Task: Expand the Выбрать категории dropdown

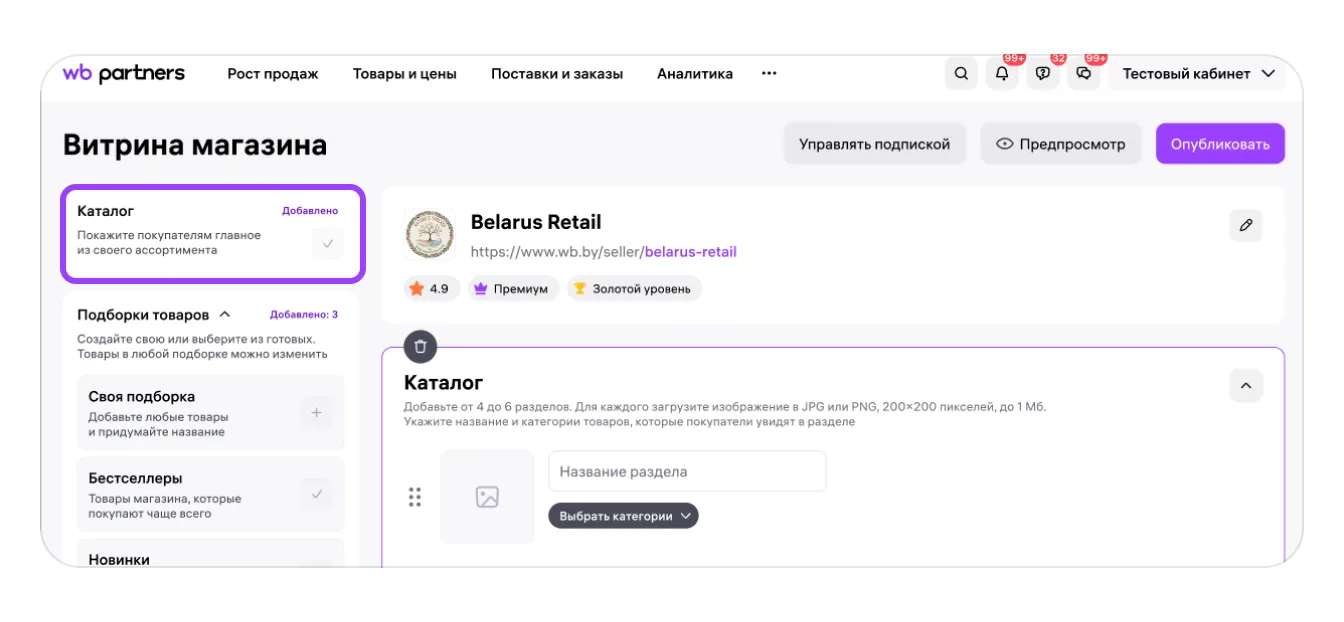Action: coord(623,516)
